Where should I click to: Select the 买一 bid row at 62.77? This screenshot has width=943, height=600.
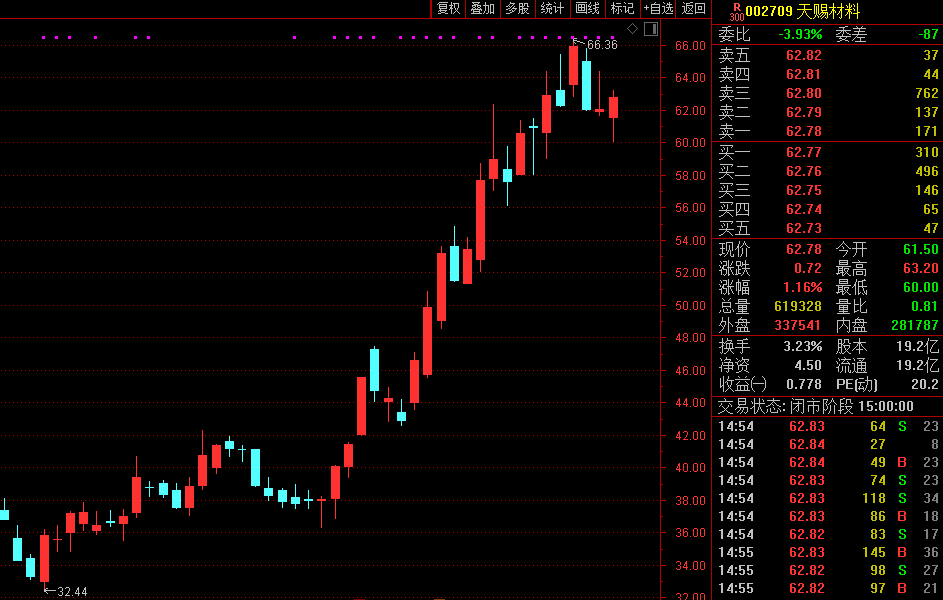point(828,152)
